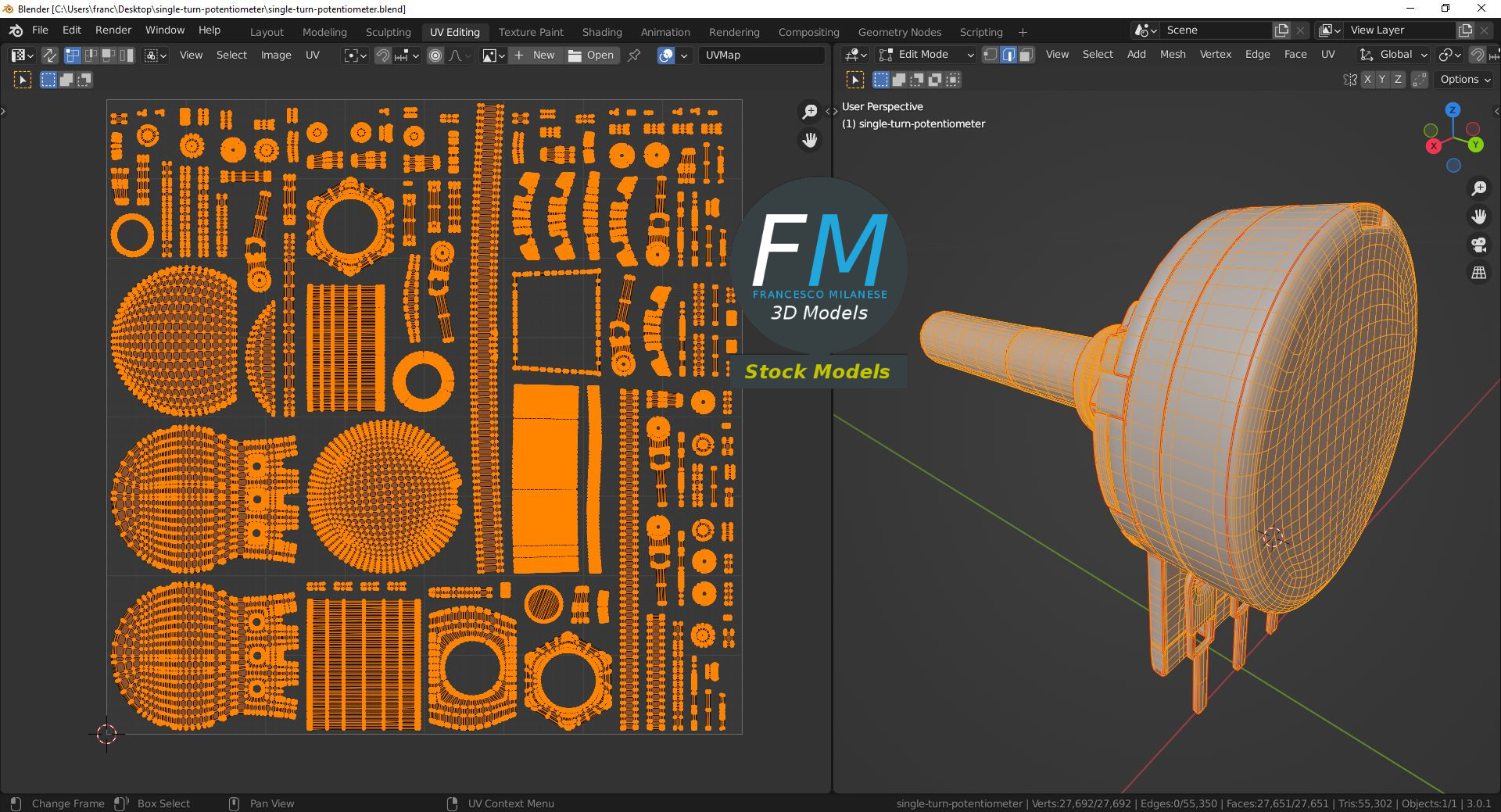Click the Open image button
The height and width of the screenshot is (812, 1501).
591,55
